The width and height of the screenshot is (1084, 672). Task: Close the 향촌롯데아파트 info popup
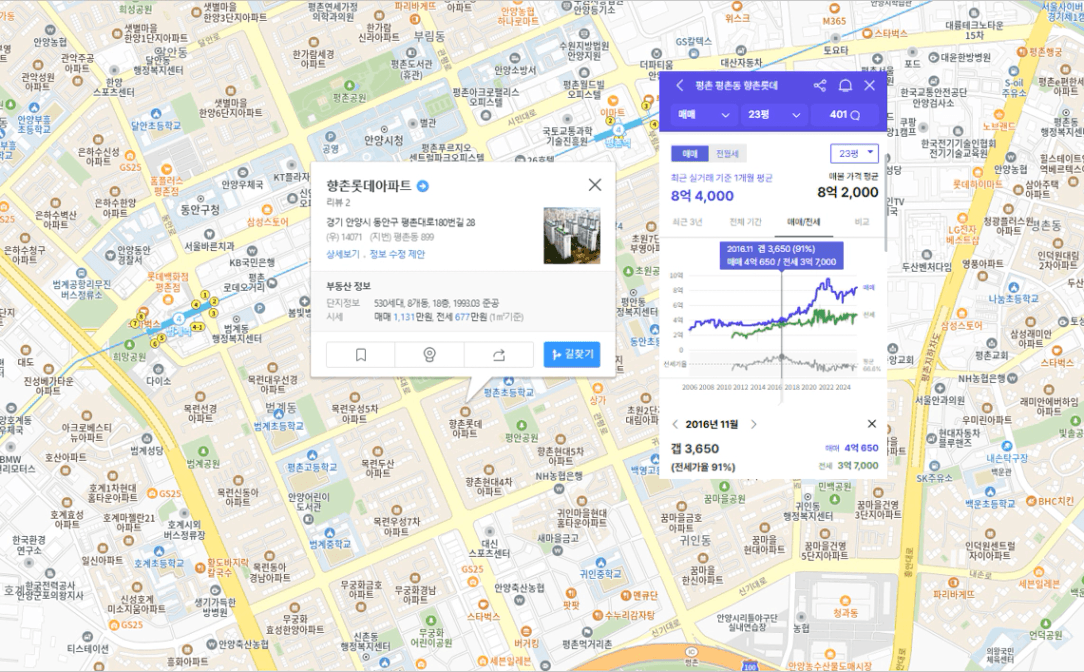pos(595,185)
